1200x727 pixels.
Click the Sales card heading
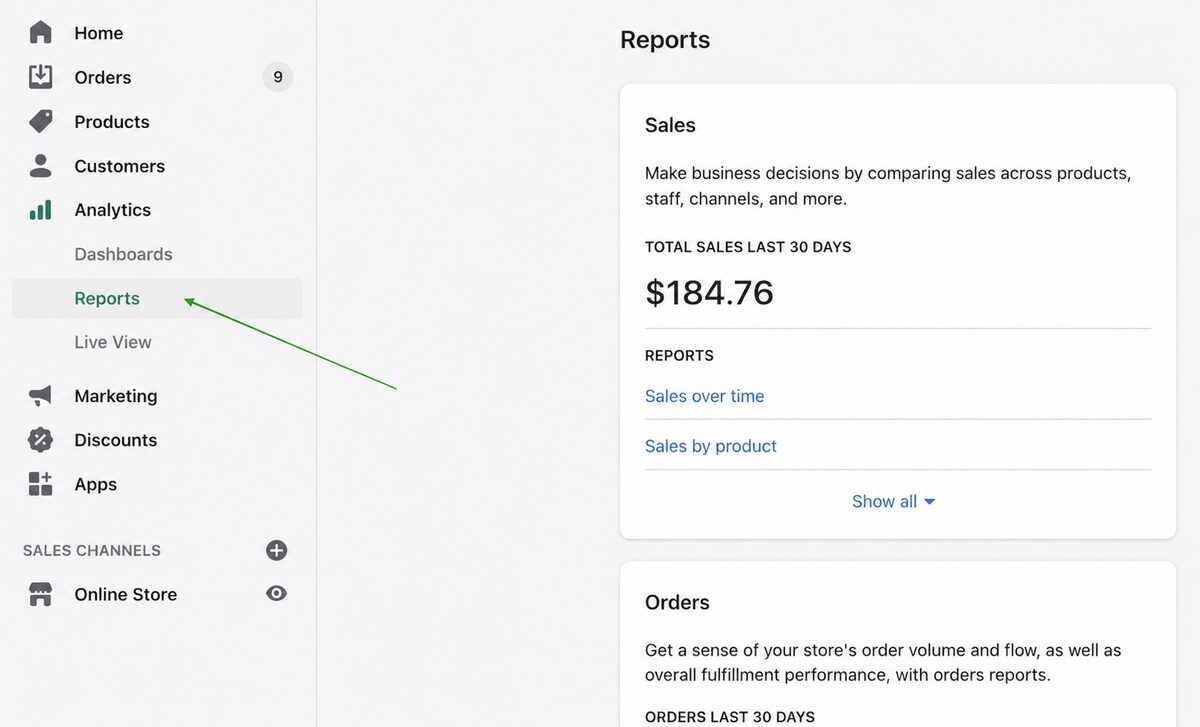[670, 125]
